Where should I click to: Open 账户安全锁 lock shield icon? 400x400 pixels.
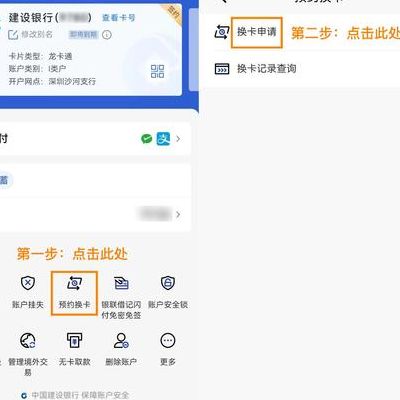(x=168, y=283)
